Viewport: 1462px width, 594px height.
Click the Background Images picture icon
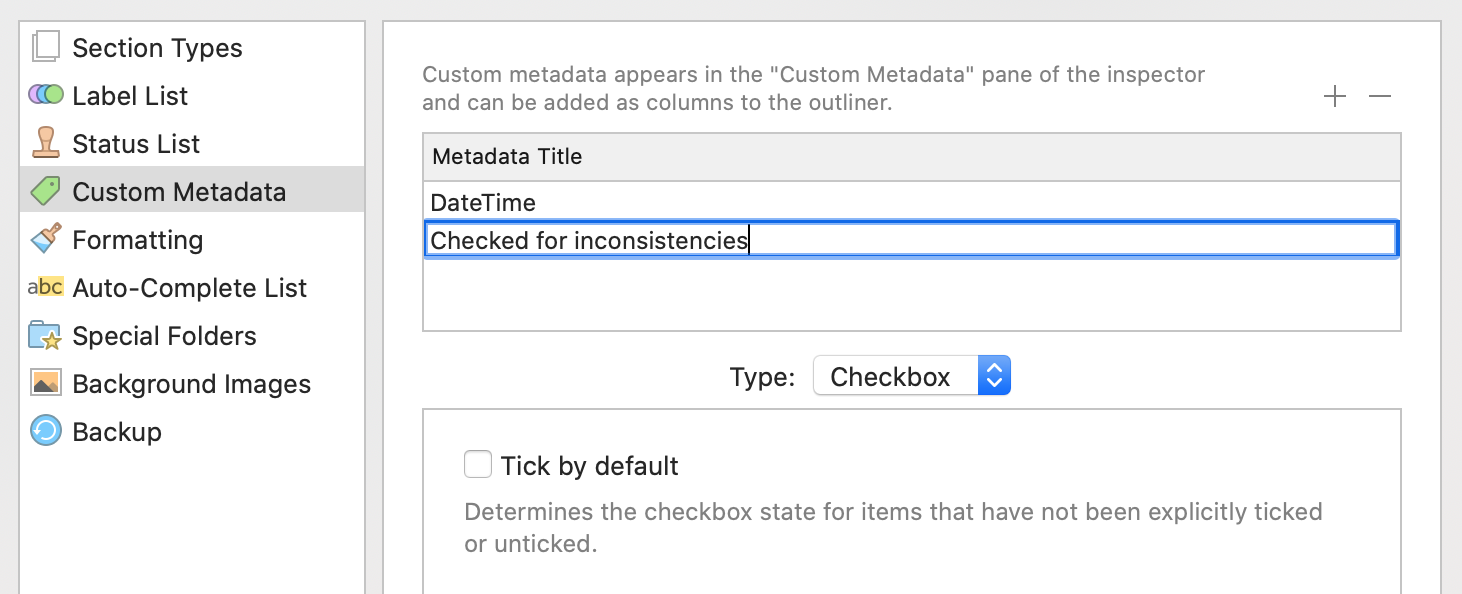click(x=45, y=383)
